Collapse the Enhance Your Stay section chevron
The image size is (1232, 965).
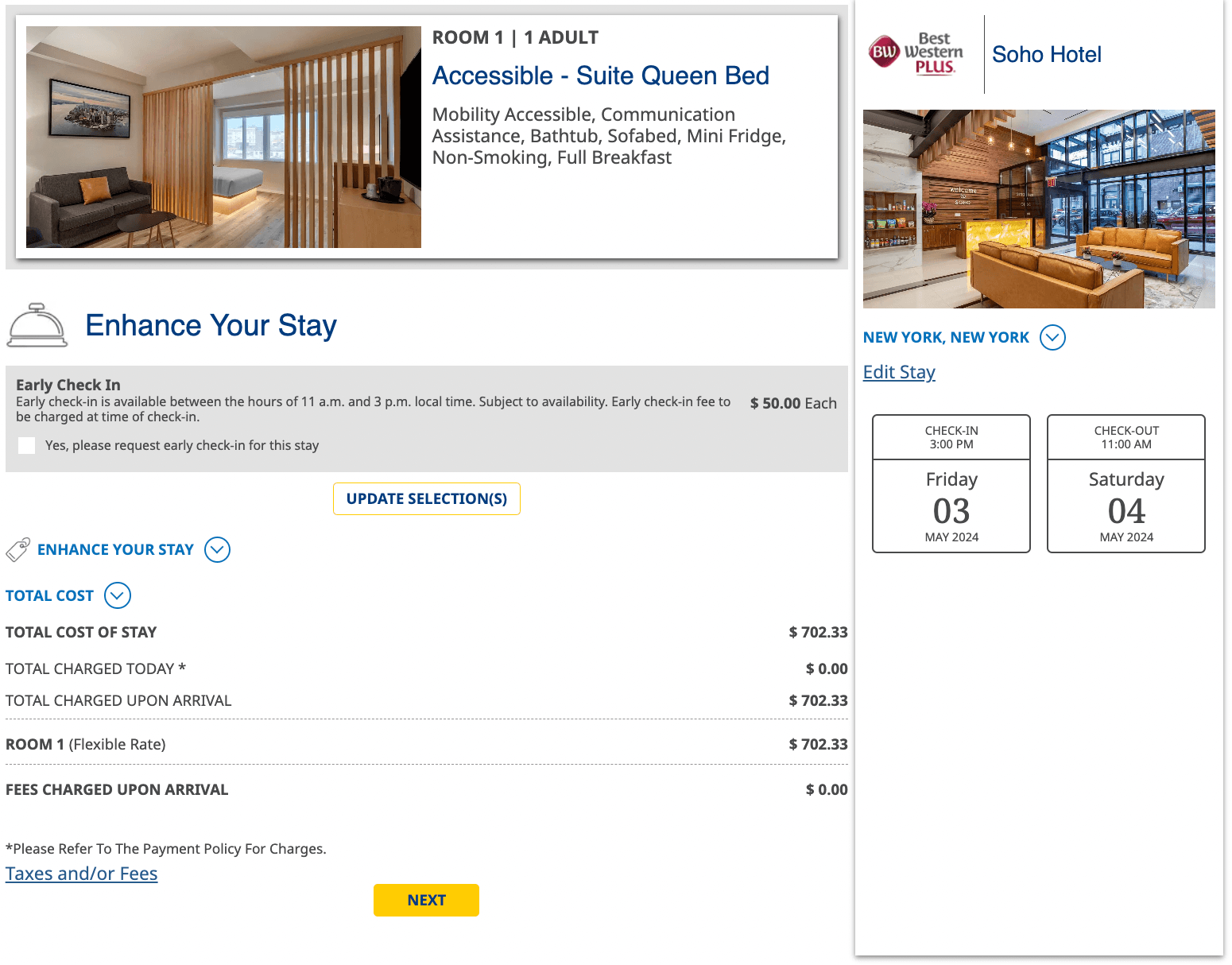[x=217, y=549]
